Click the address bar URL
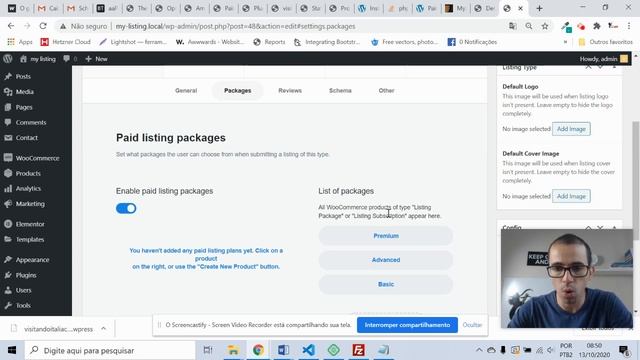Screen dimensions: 640x360 235,26
